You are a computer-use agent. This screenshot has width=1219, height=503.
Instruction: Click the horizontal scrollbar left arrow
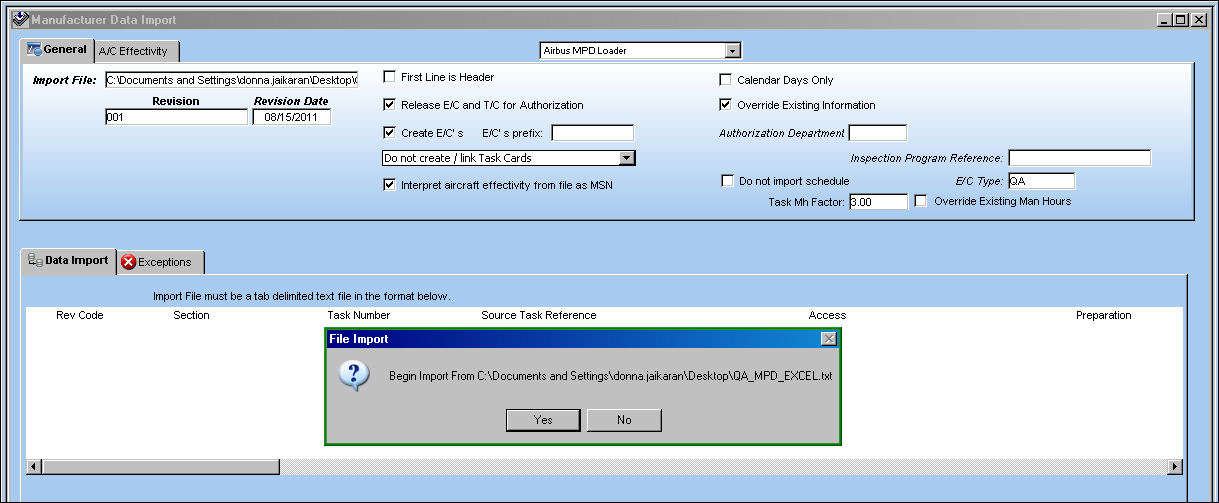(35, 467)
